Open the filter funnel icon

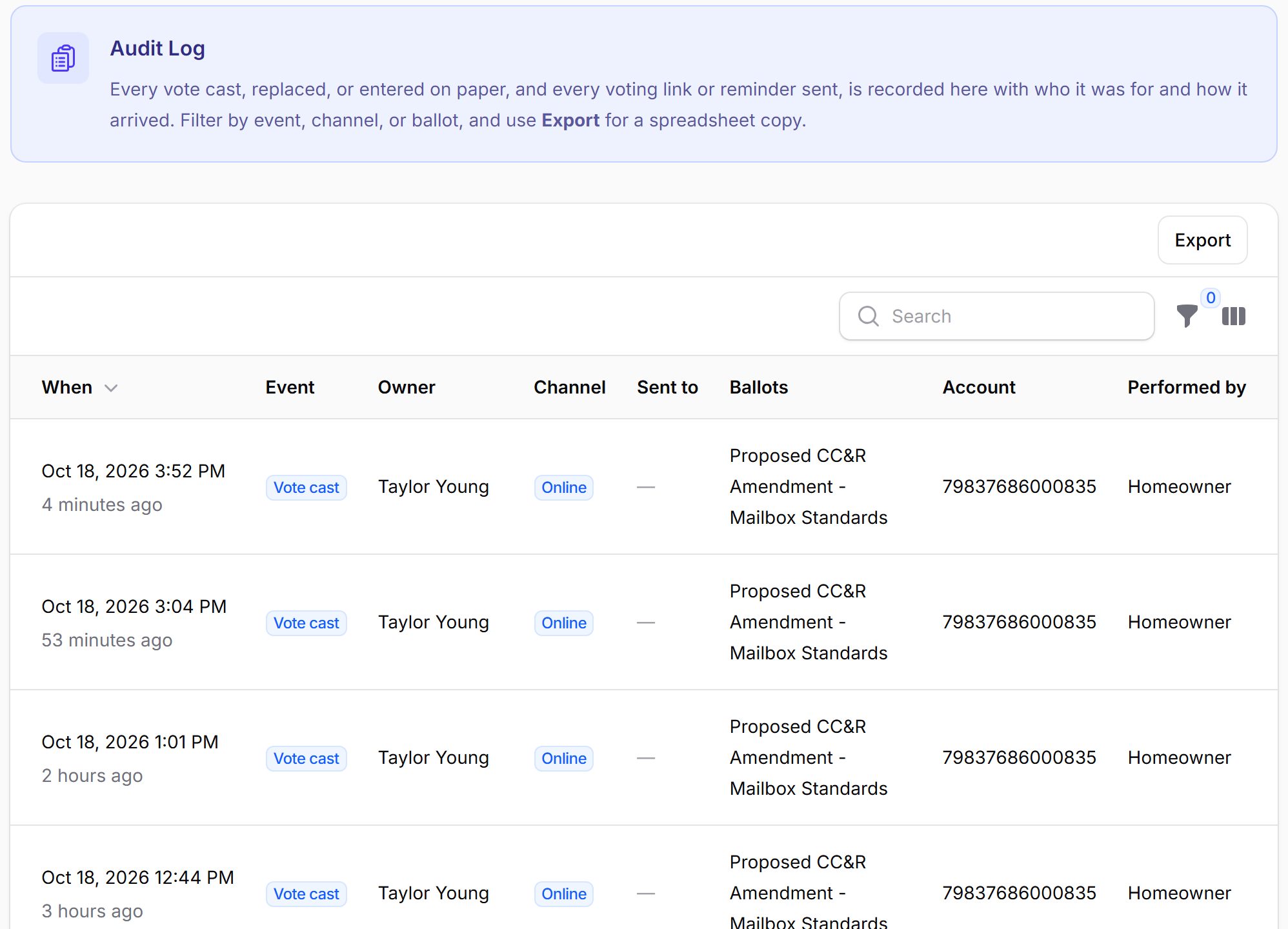1187,316
